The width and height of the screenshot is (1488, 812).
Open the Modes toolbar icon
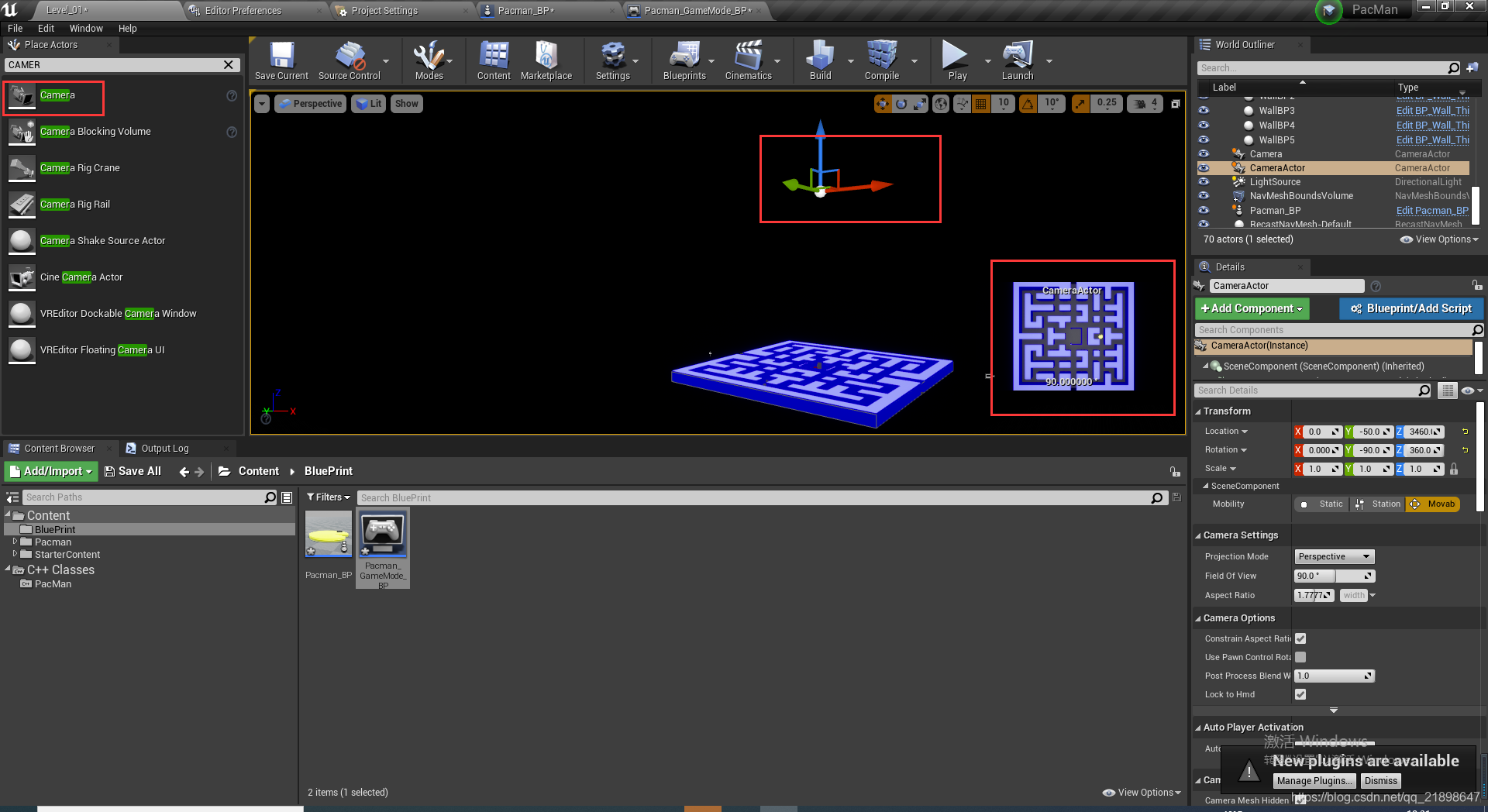pos(429,60)
